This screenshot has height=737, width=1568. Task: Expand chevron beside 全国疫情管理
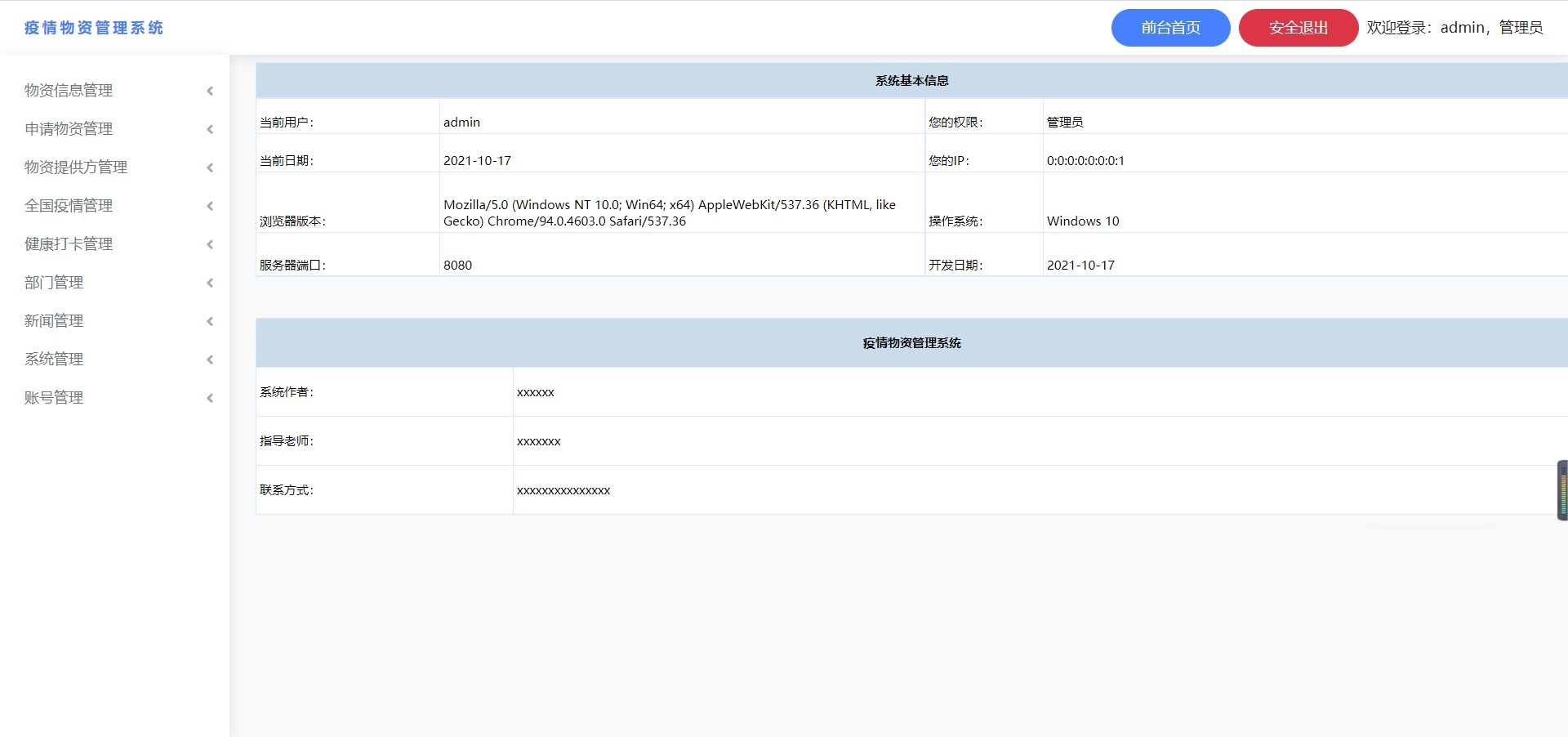(210, 206)
